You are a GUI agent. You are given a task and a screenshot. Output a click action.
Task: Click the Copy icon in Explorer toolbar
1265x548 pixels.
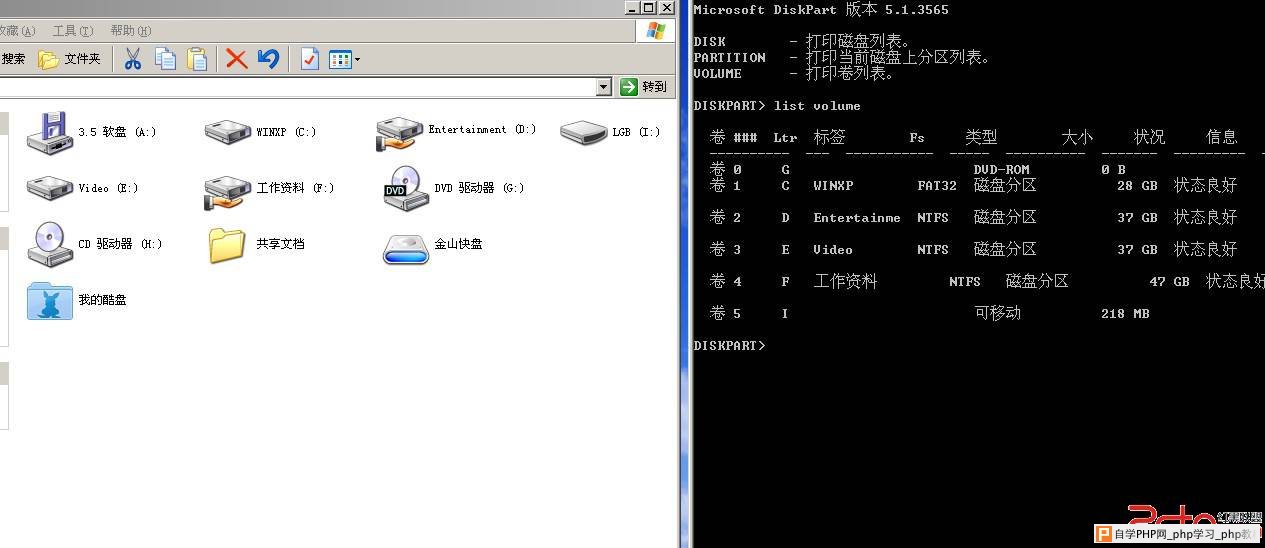click(165, 59)
